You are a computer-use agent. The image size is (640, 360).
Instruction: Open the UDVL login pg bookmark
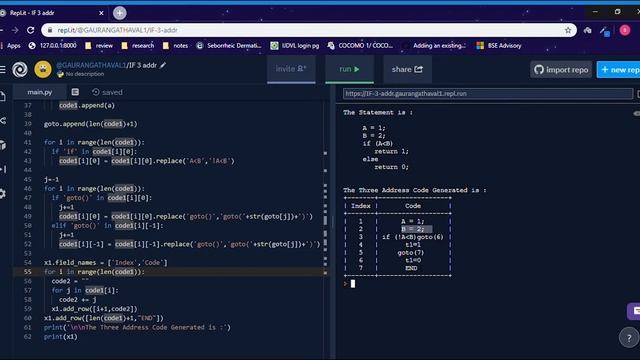click(295, 46)
